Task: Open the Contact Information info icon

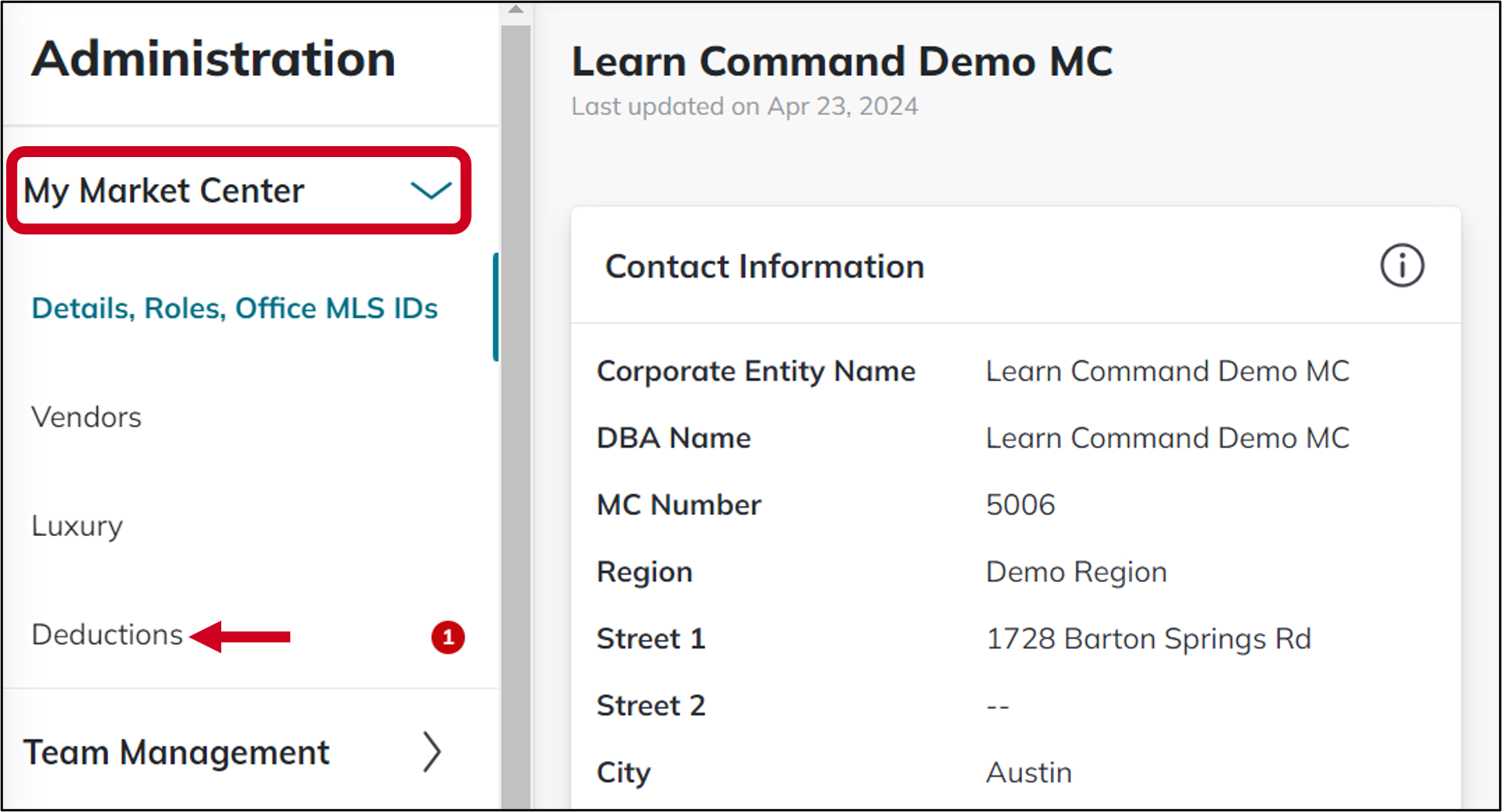Action: click(1402, 266)
